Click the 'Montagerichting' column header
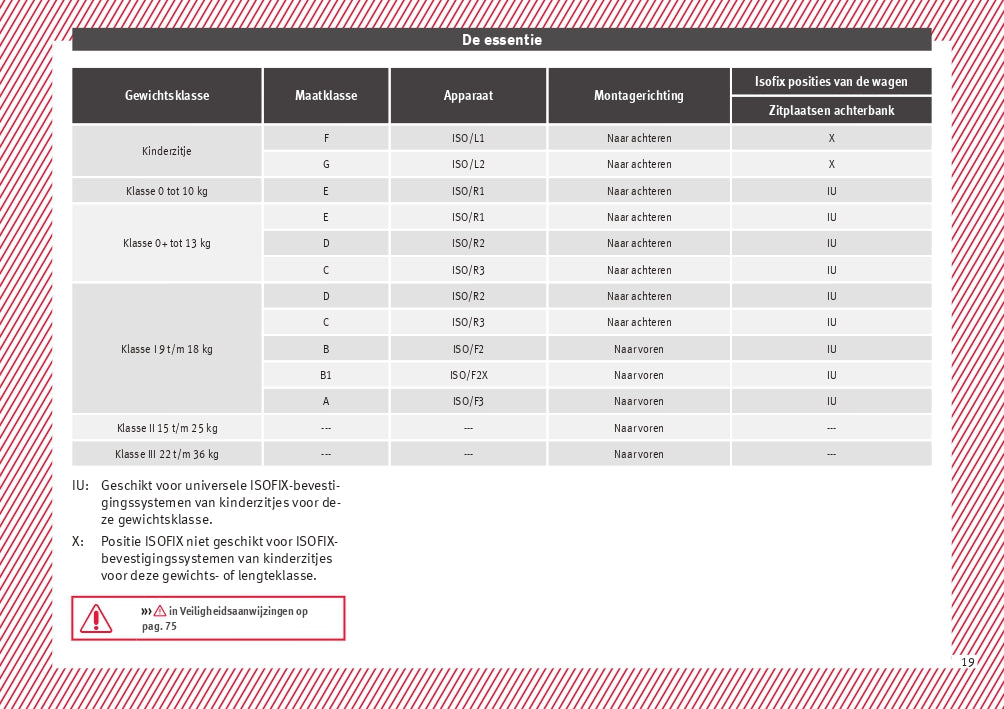This screenshot has width=1004, height=709. [639, 96]
